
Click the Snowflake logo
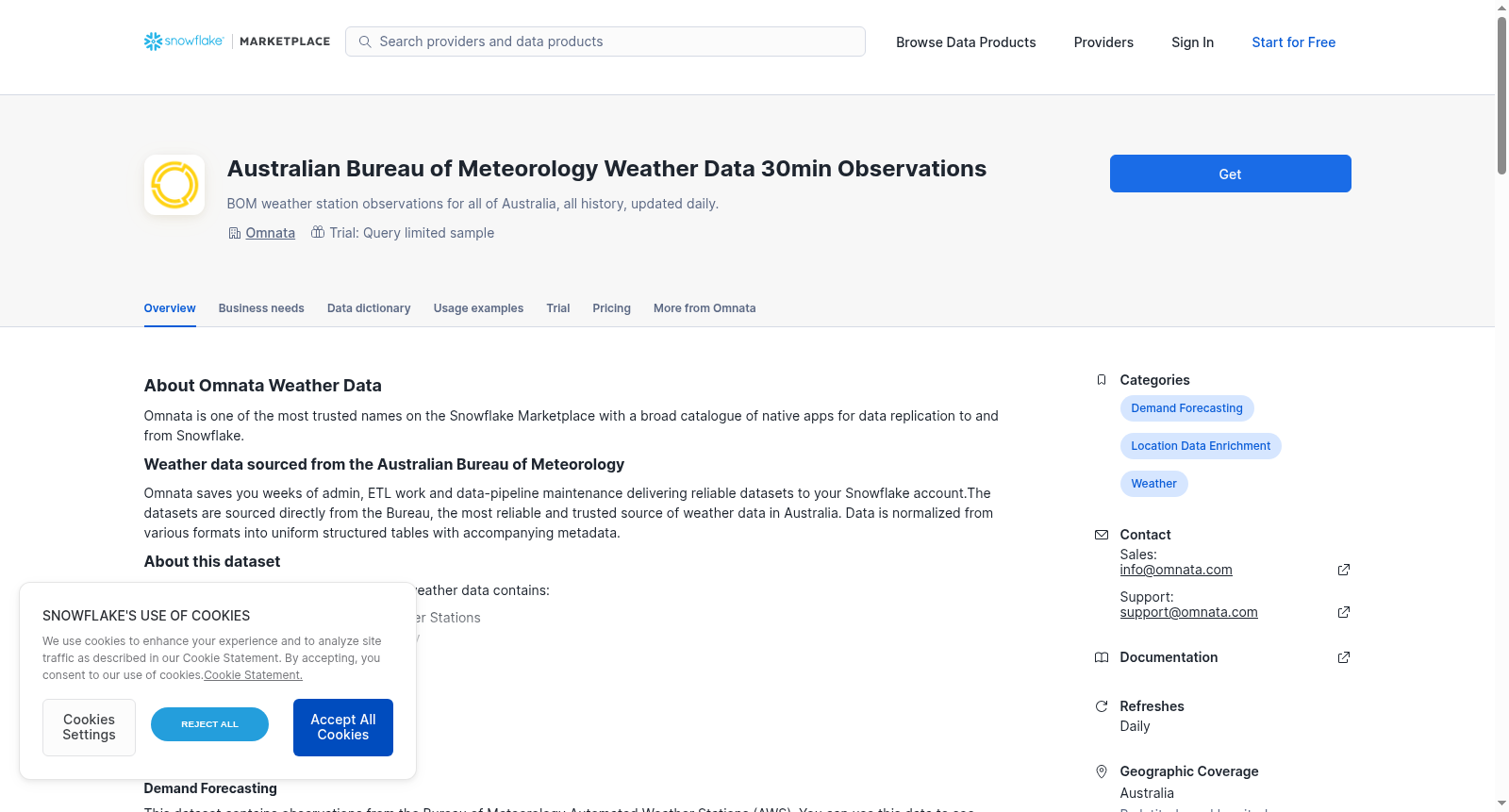[x=184, y=41]
